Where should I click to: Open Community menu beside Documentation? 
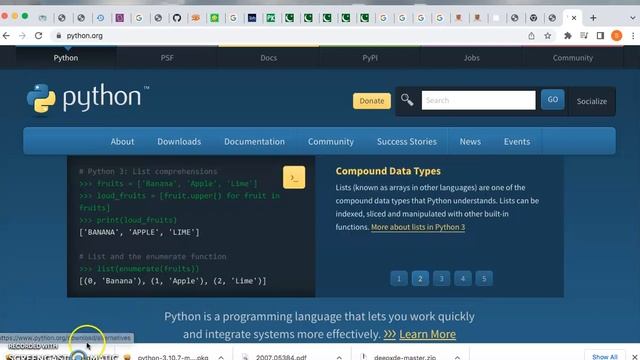331,142
